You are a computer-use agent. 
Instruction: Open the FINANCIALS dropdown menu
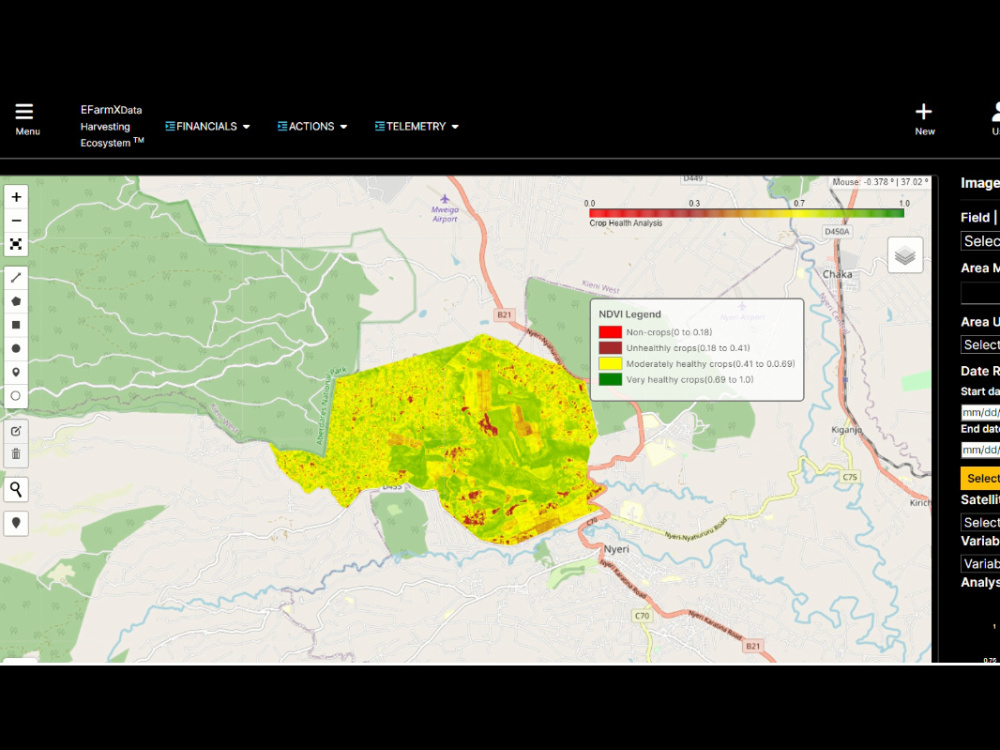(207, 126)
